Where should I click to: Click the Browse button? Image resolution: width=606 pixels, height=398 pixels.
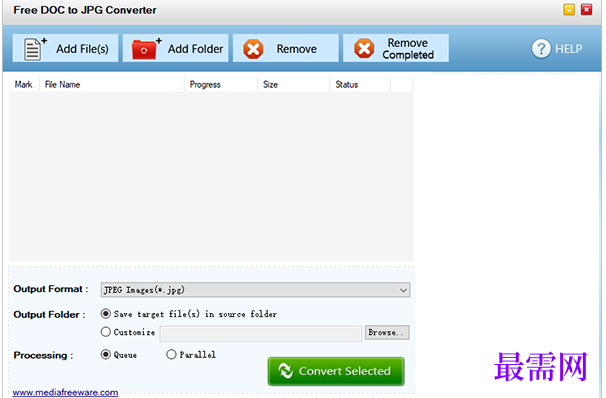click(x=387, y=332)
